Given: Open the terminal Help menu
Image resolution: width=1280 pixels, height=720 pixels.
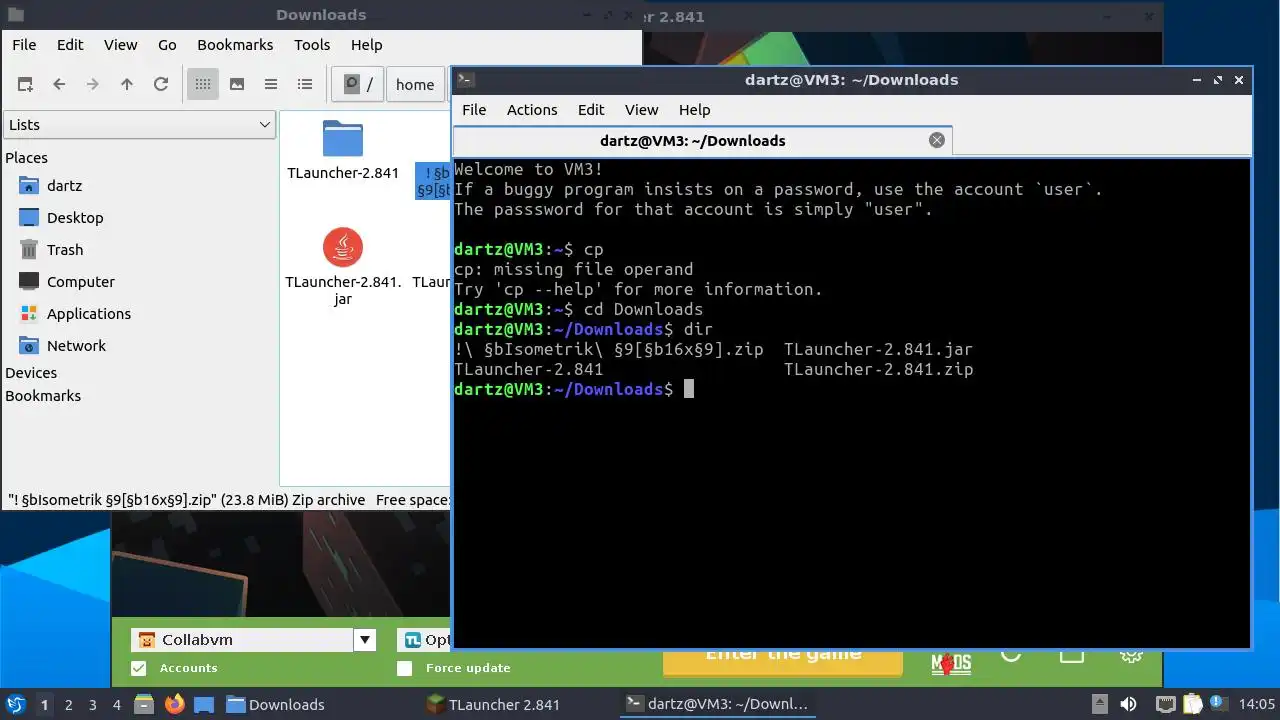Looking at the screenshot, I should tap(695, 110).
